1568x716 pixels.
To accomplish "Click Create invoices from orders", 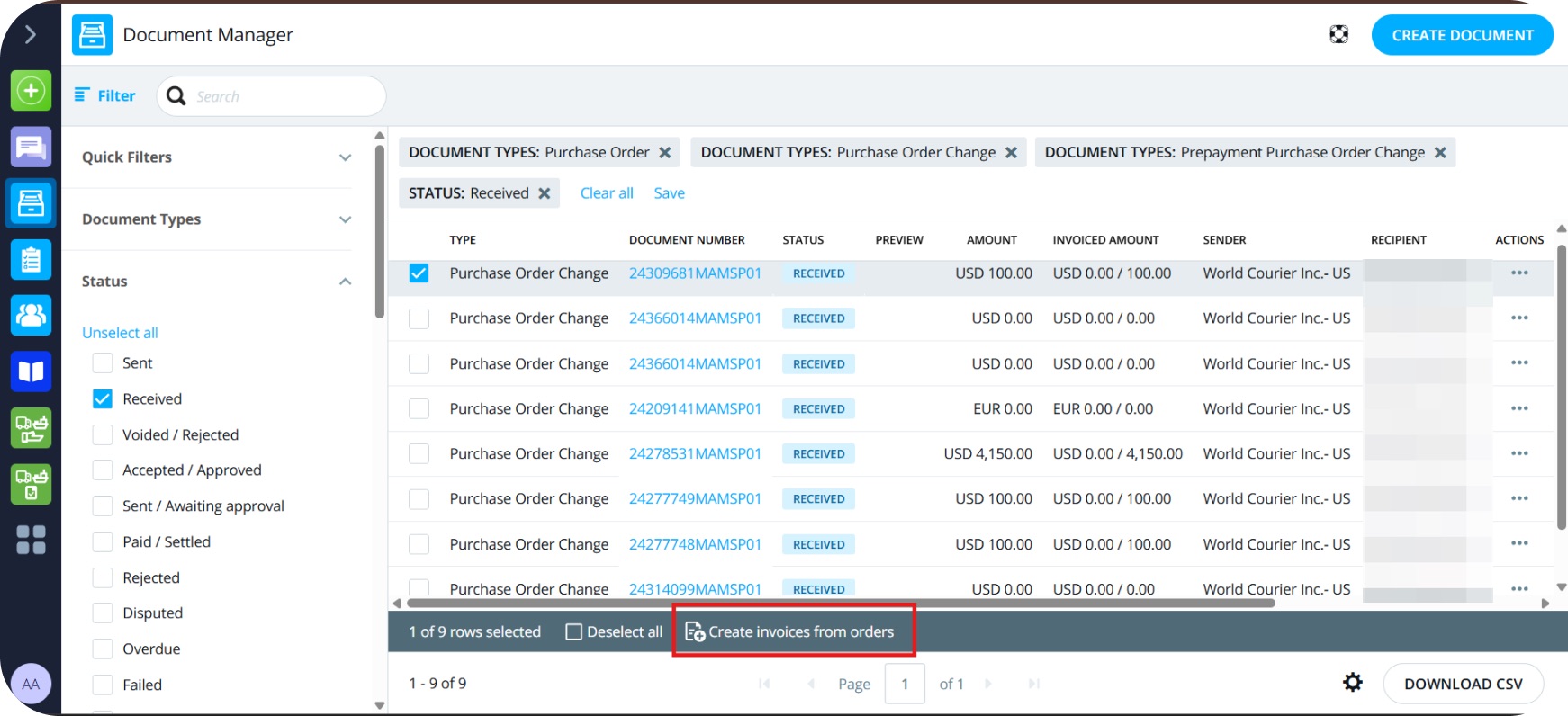I will click(792, 632).
